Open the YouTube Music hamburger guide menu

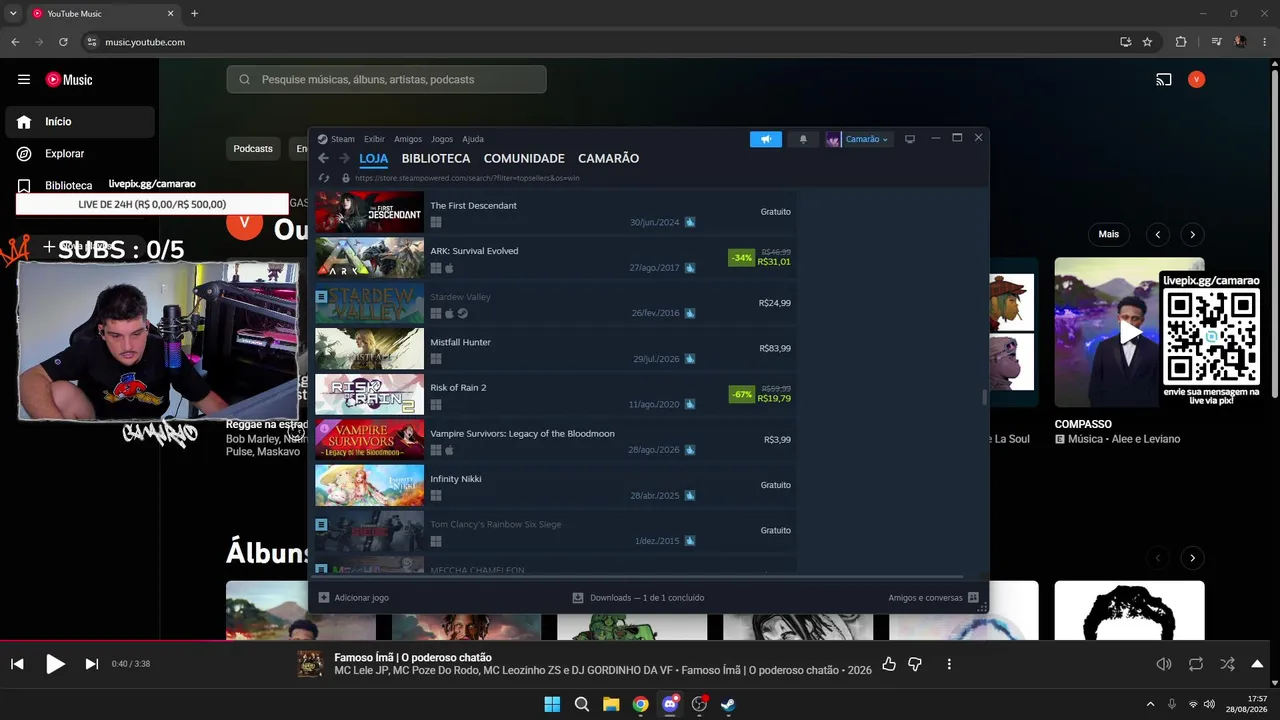click(x=24, y=79)
